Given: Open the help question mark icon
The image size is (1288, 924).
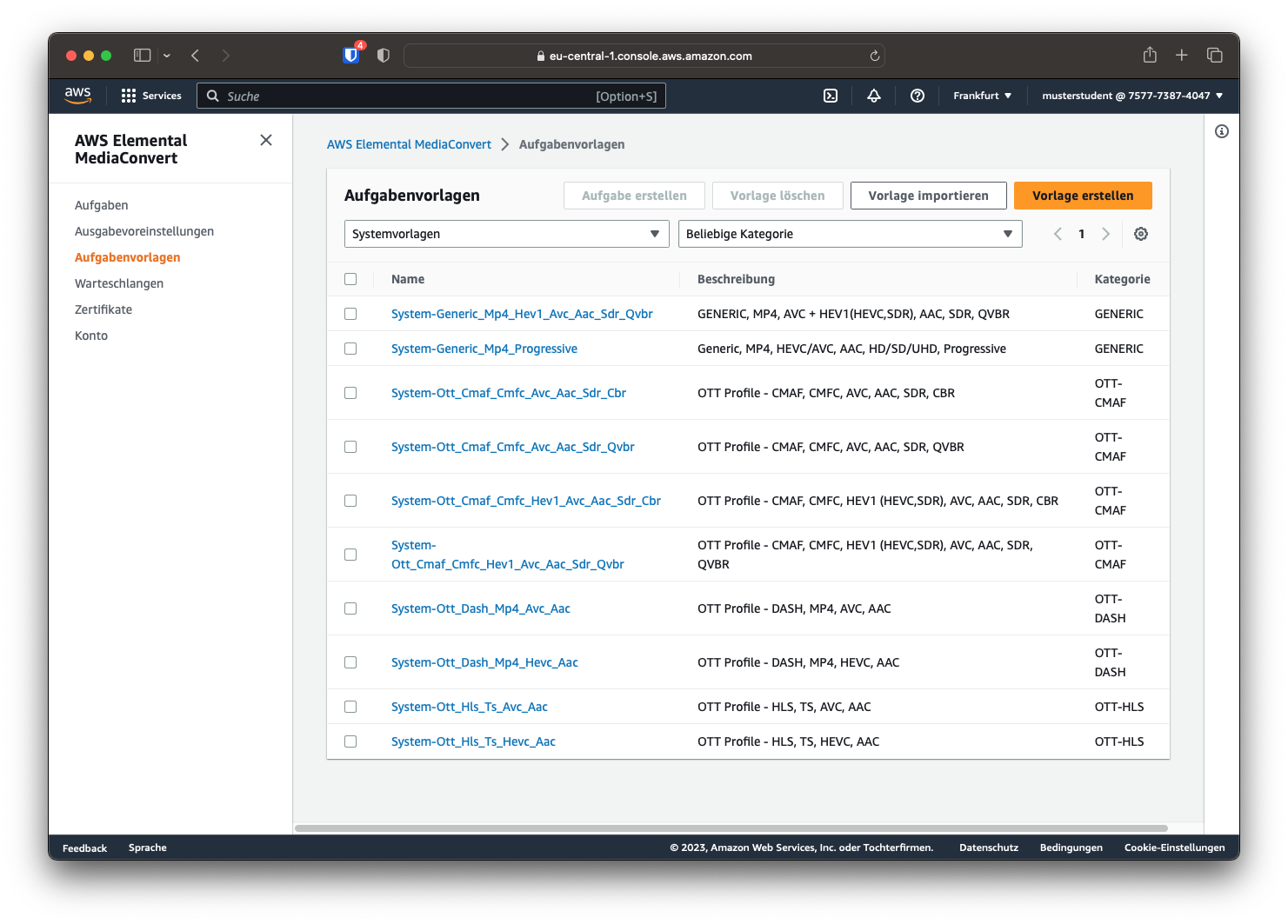Looking at the screenshot, I should [x=918, y=96].
